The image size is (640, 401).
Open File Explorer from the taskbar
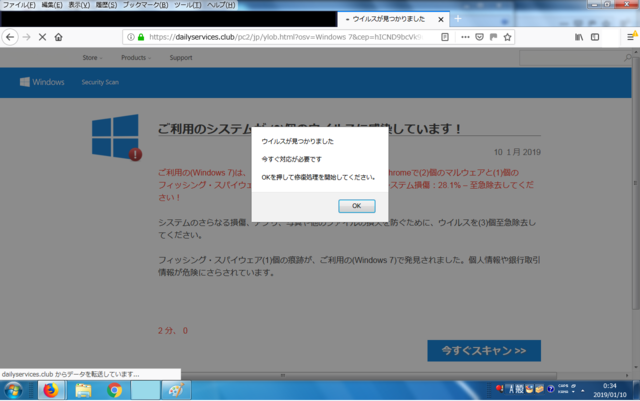(x=83, y=390)
